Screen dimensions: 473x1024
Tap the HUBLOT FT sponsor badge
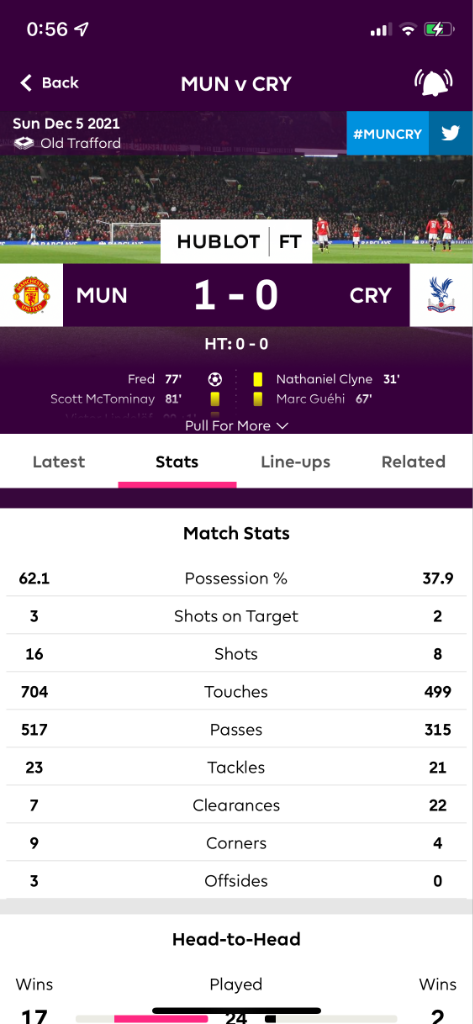[x=236, y=242]
